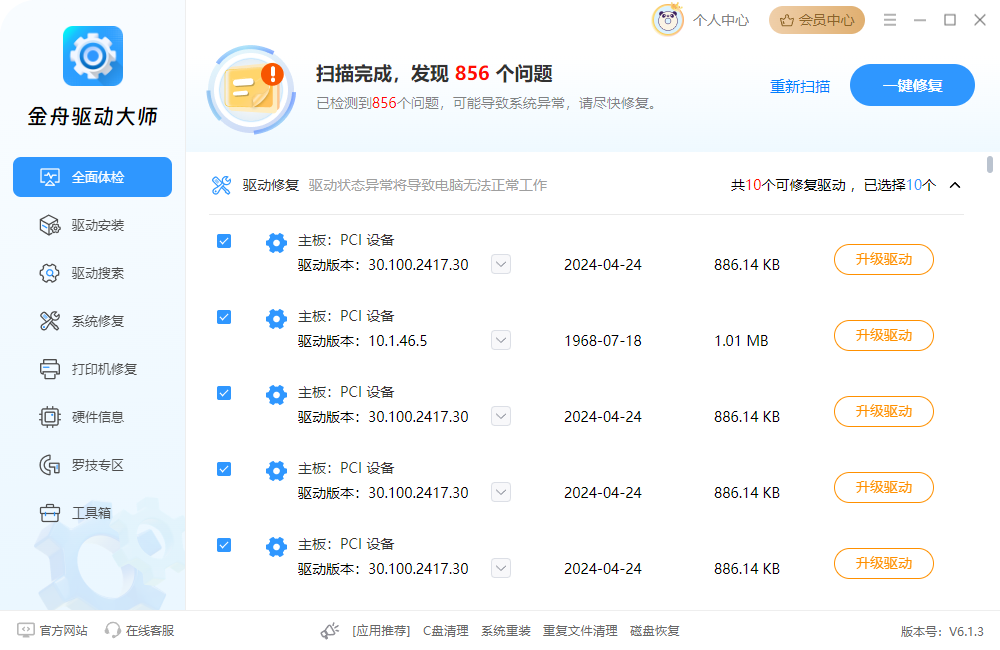Open version dropdown of the third PCI row
This screenshot has height=650, width=1000.
(501, 416)
